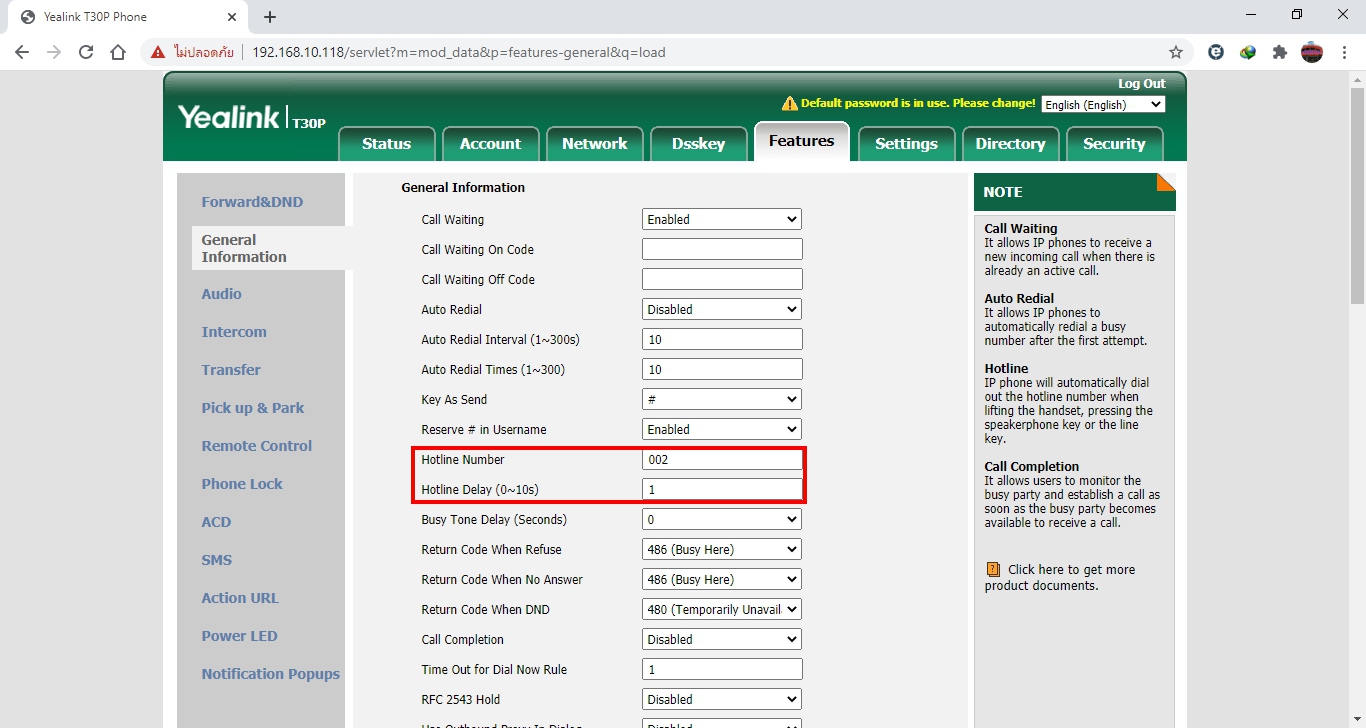Change language using the English dropdown
Image resolution: width=1366 pixels, height=728 pixels.
(x=1103, y=105)
